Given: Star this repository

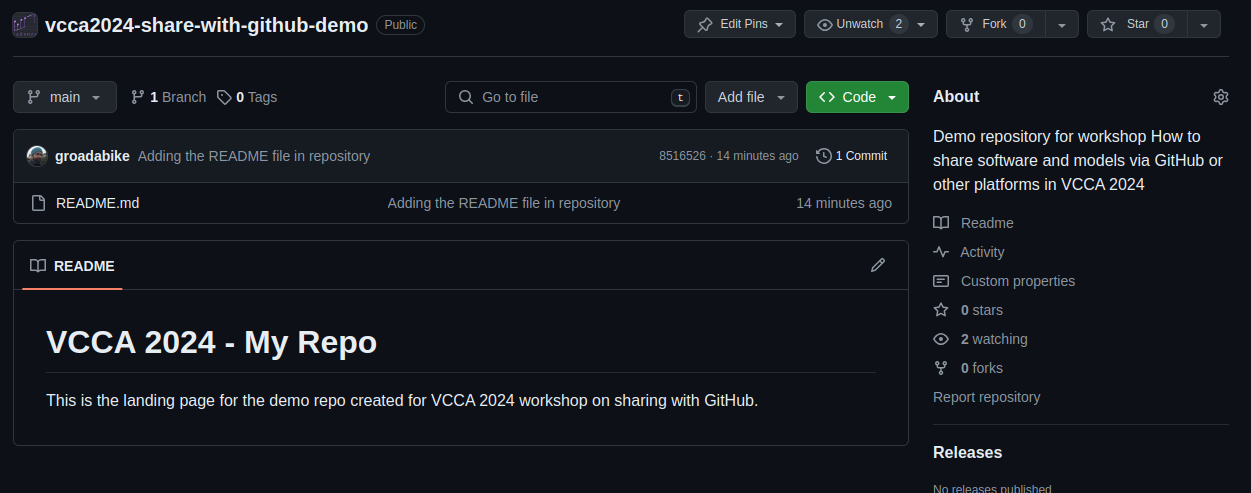Looking at the screenshot, I should pyautogui.click(x=1136, y=24).
